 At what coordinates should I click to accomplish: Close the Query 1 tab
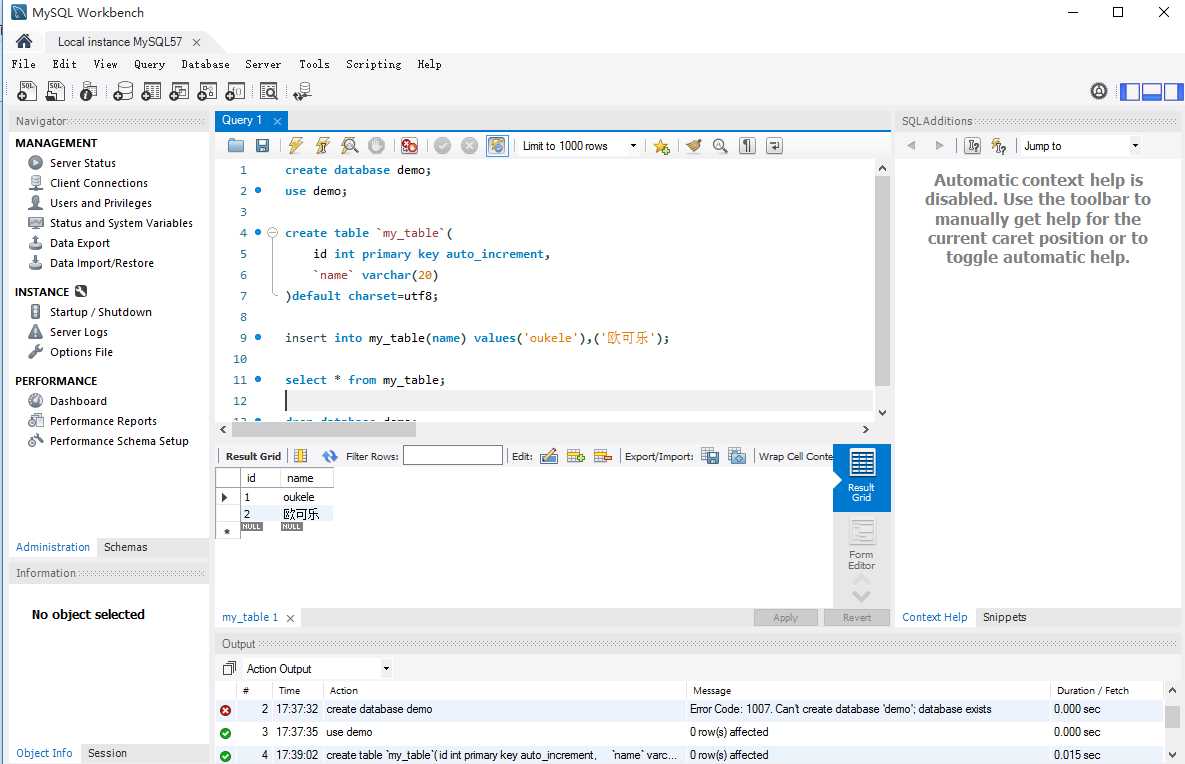click(x=277, y=121)
